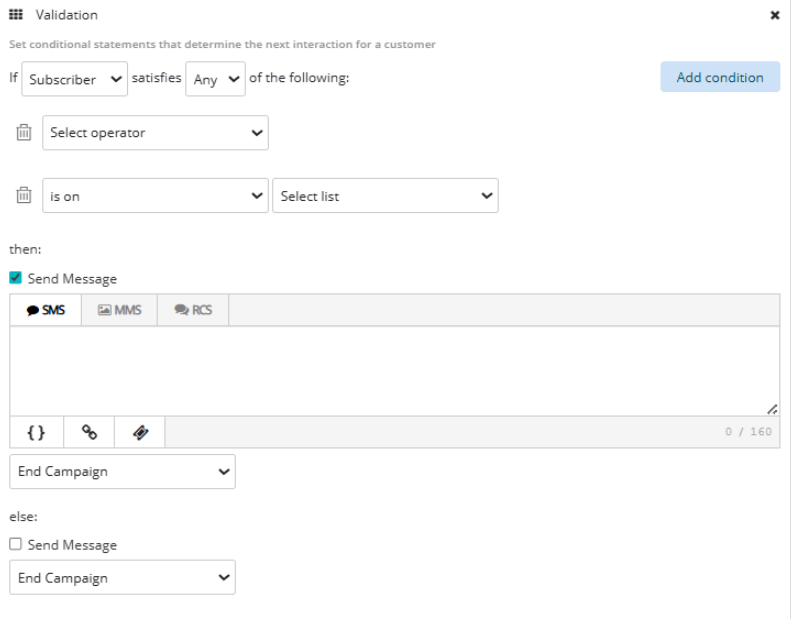Close the Validation dialog
This screenshot has height=619, width=791.
774,16
